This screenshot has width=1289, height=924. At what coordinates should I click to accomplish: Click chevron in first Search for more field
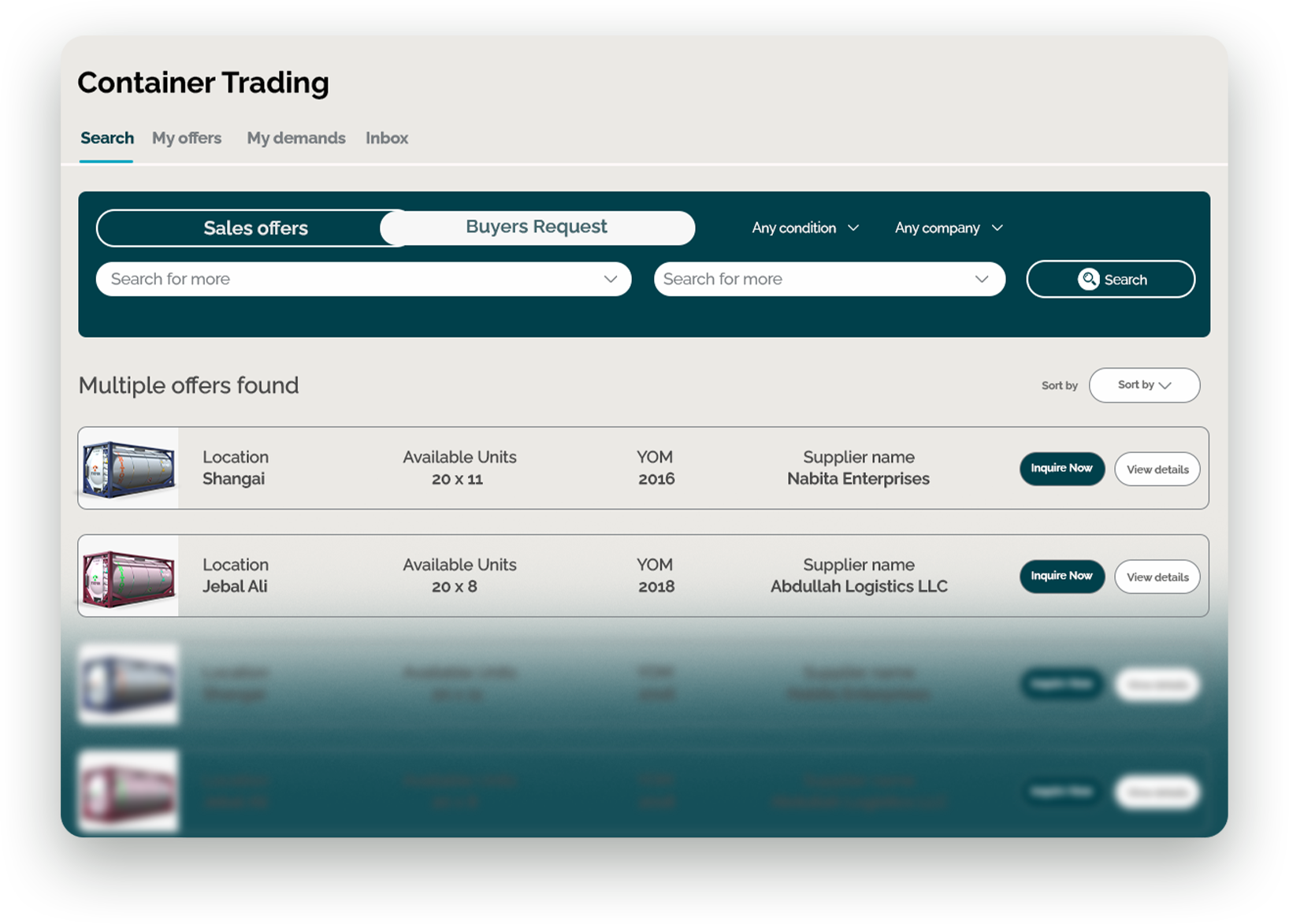point(610,279)
